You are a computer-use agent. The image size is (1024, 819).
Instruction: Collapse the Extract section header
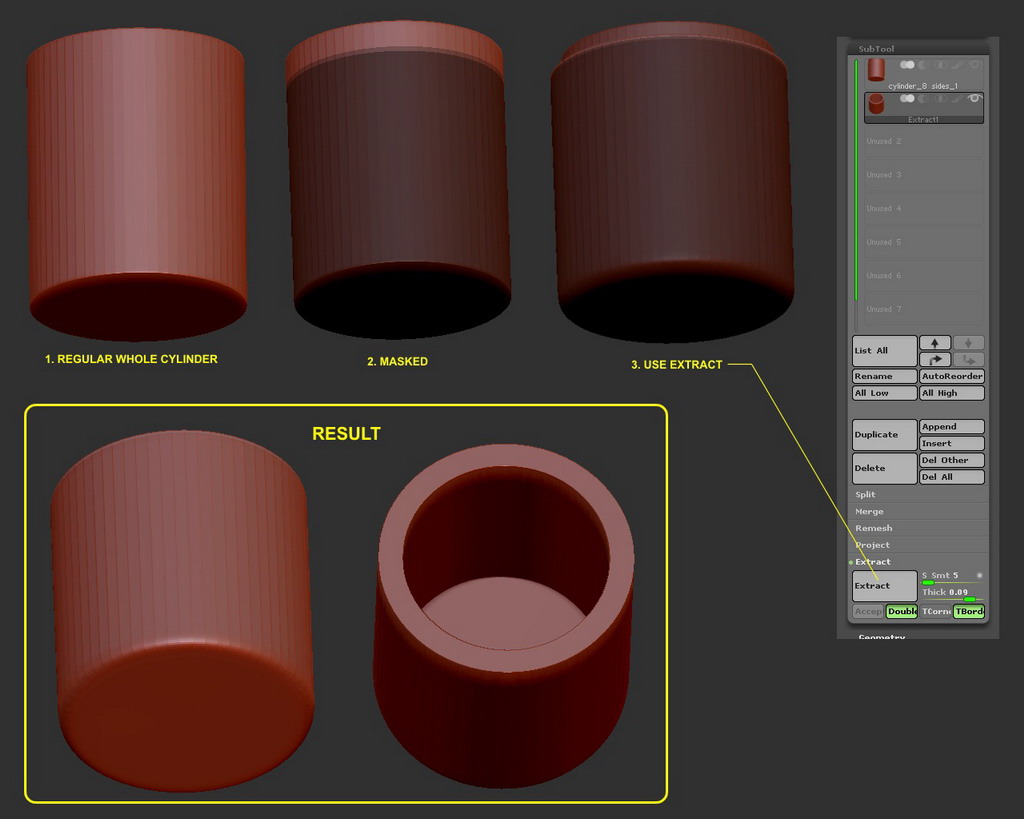coord(872,562)
